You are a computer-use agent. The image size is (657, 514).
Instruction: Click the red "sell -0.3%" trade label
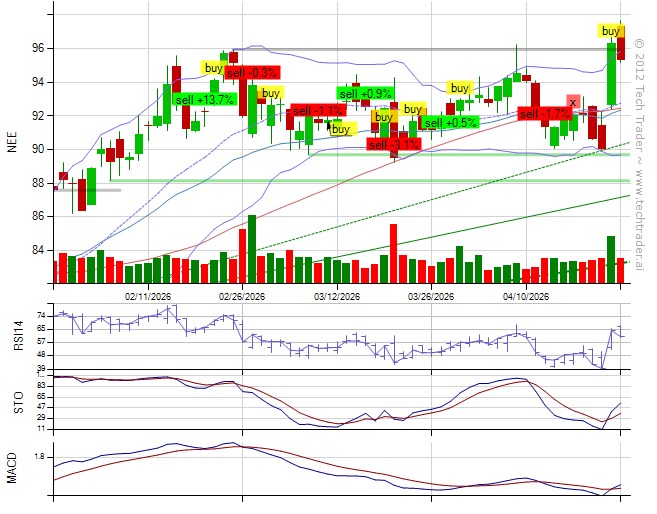pos(253,73)
